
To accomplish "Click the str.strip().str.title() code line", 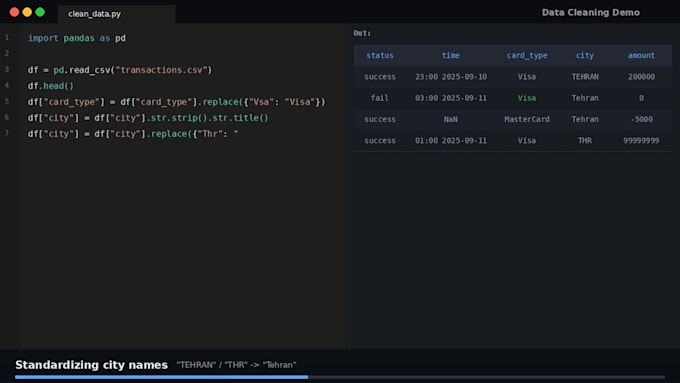I will pyautogui.click(x=148, y=118).
